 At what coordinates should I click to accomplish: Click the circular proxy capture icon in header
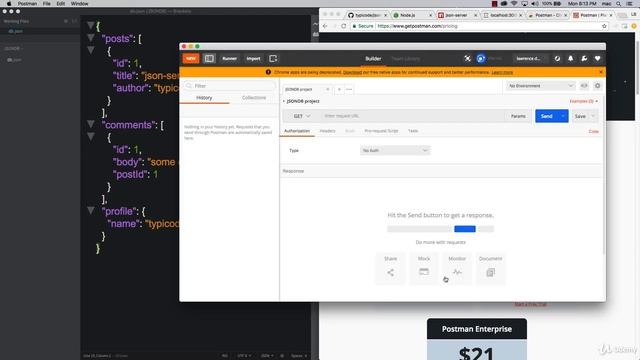coord(557,58)
